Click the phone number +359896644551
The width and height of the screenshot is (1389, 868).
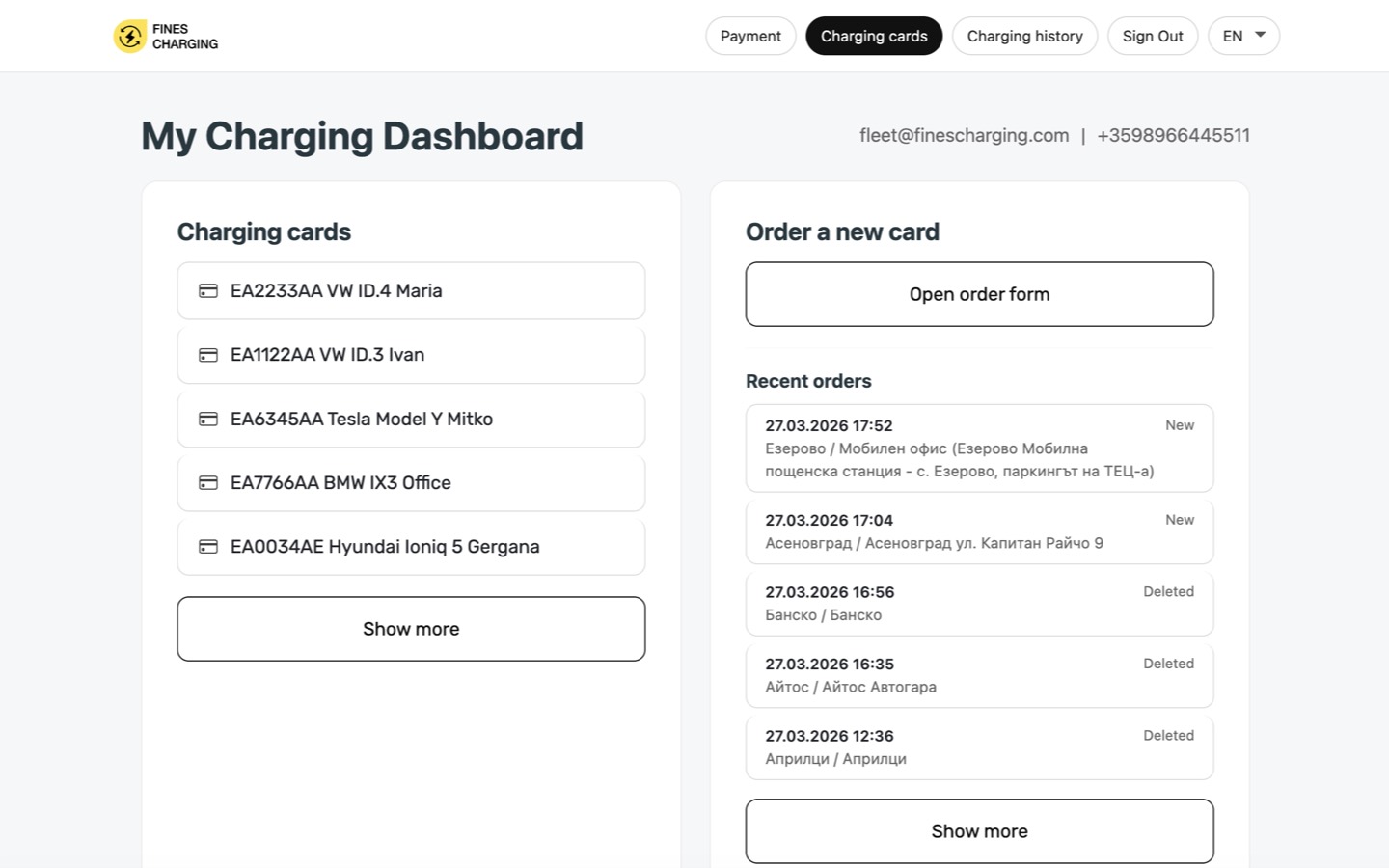pos(1173,135)
